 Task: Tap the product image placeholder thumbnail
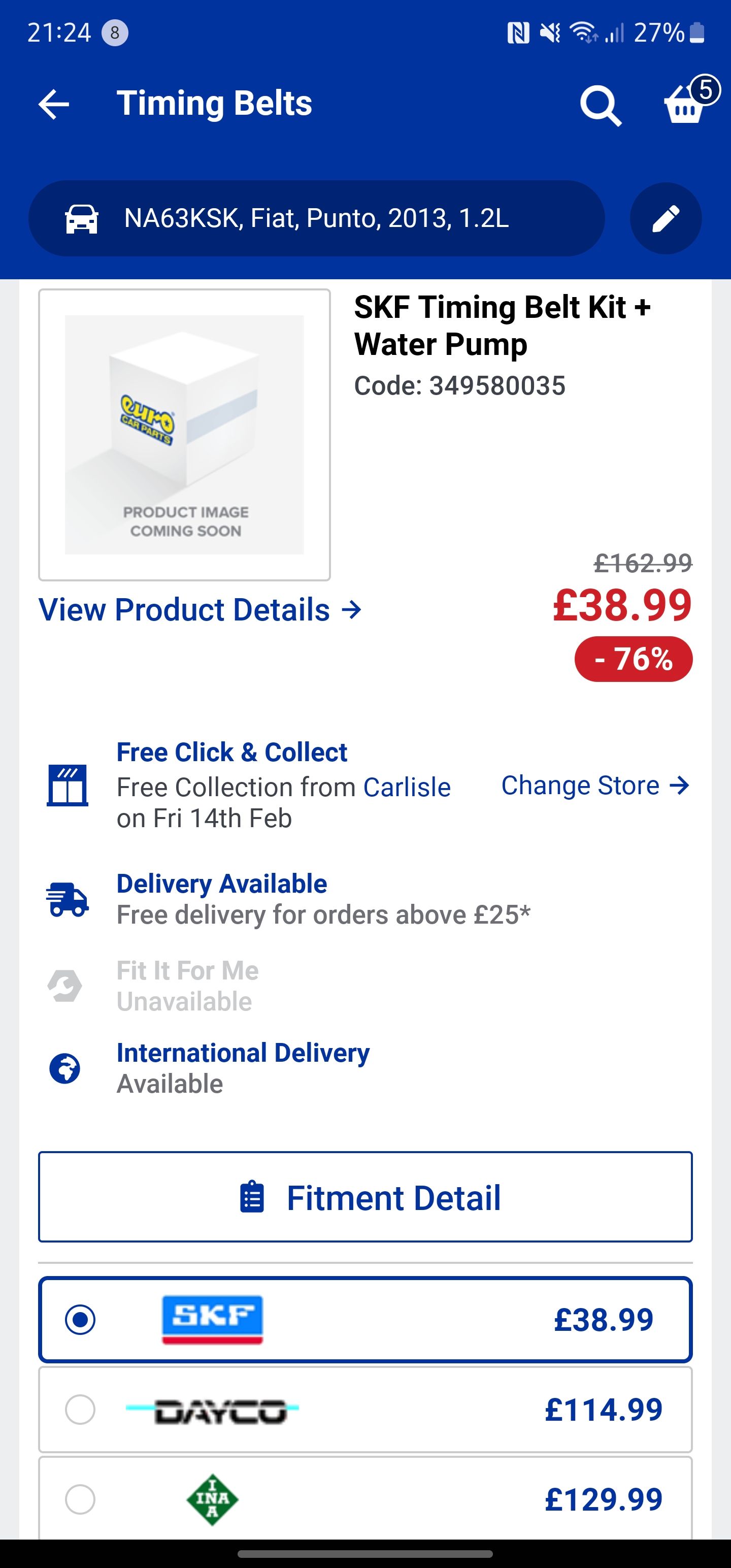coord(184,435)
